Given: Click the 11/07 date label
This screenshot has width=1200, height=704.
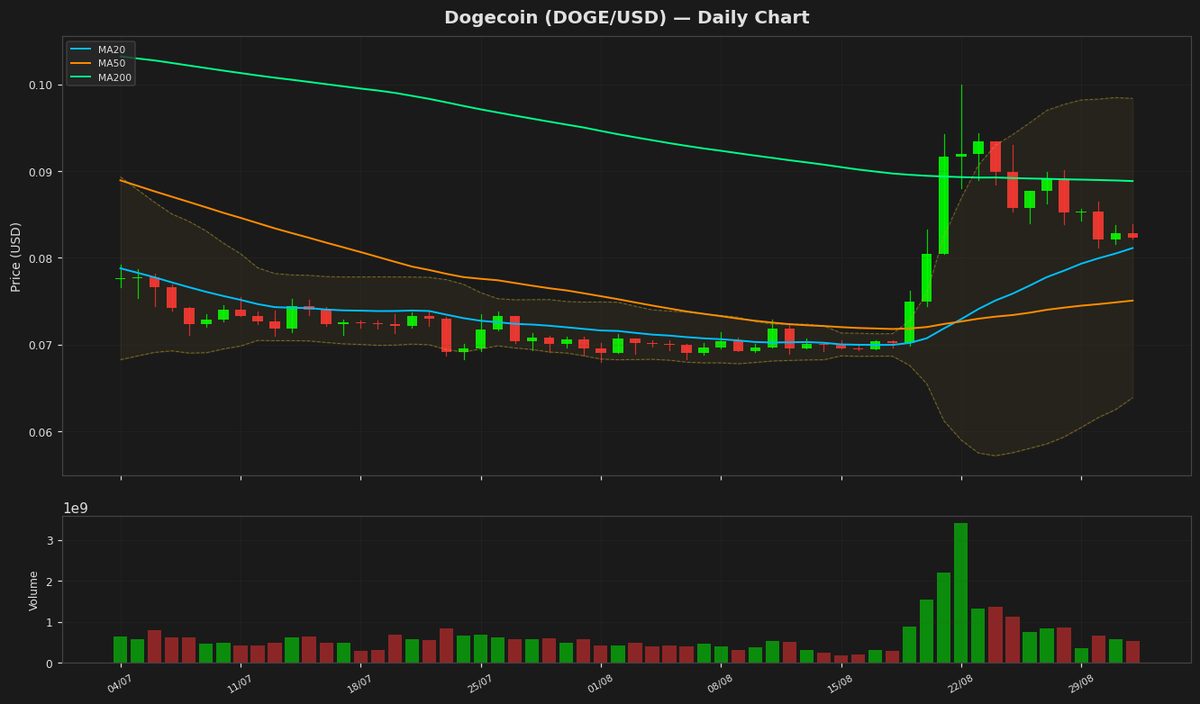Looking at the screenshot, I should (239, 685).
